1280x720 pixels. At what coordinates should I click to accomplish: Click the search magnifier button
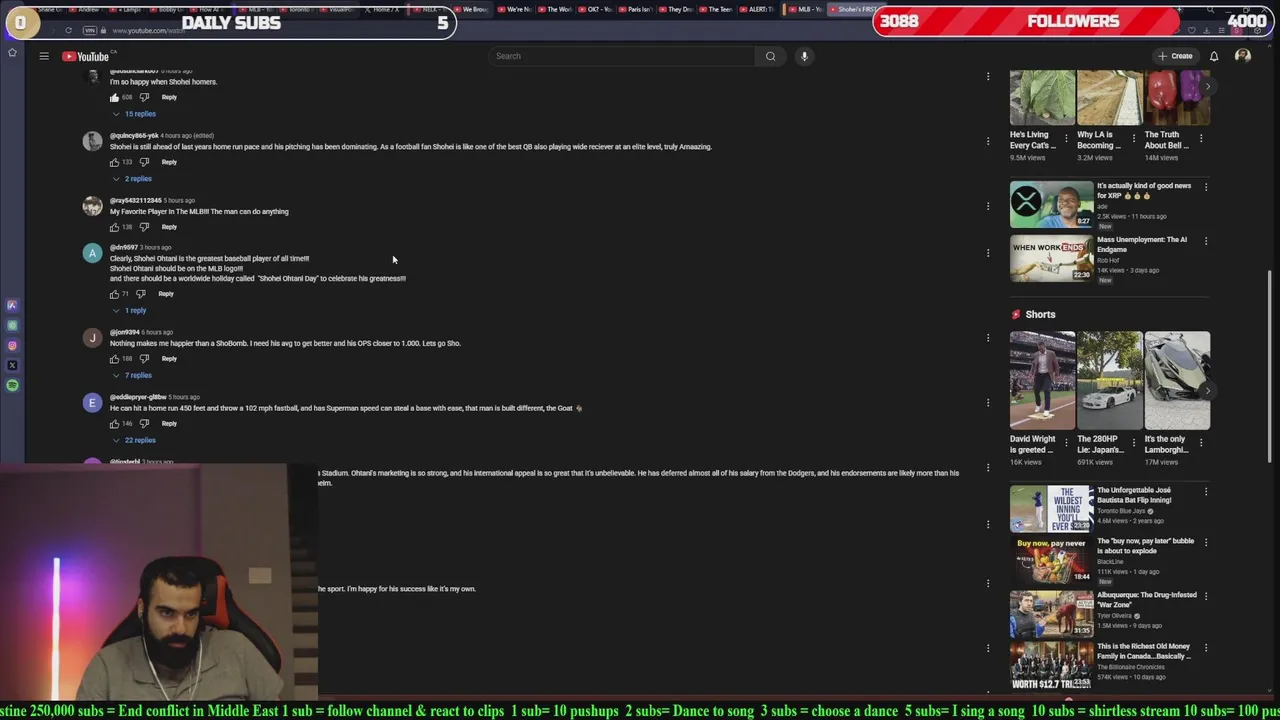pyautogui.click(x=770, y=56)
